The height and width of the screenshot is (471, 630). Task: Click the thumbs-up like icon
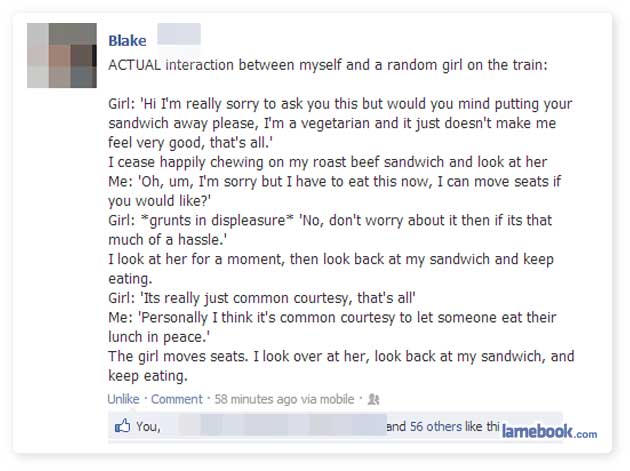[121, 426]
